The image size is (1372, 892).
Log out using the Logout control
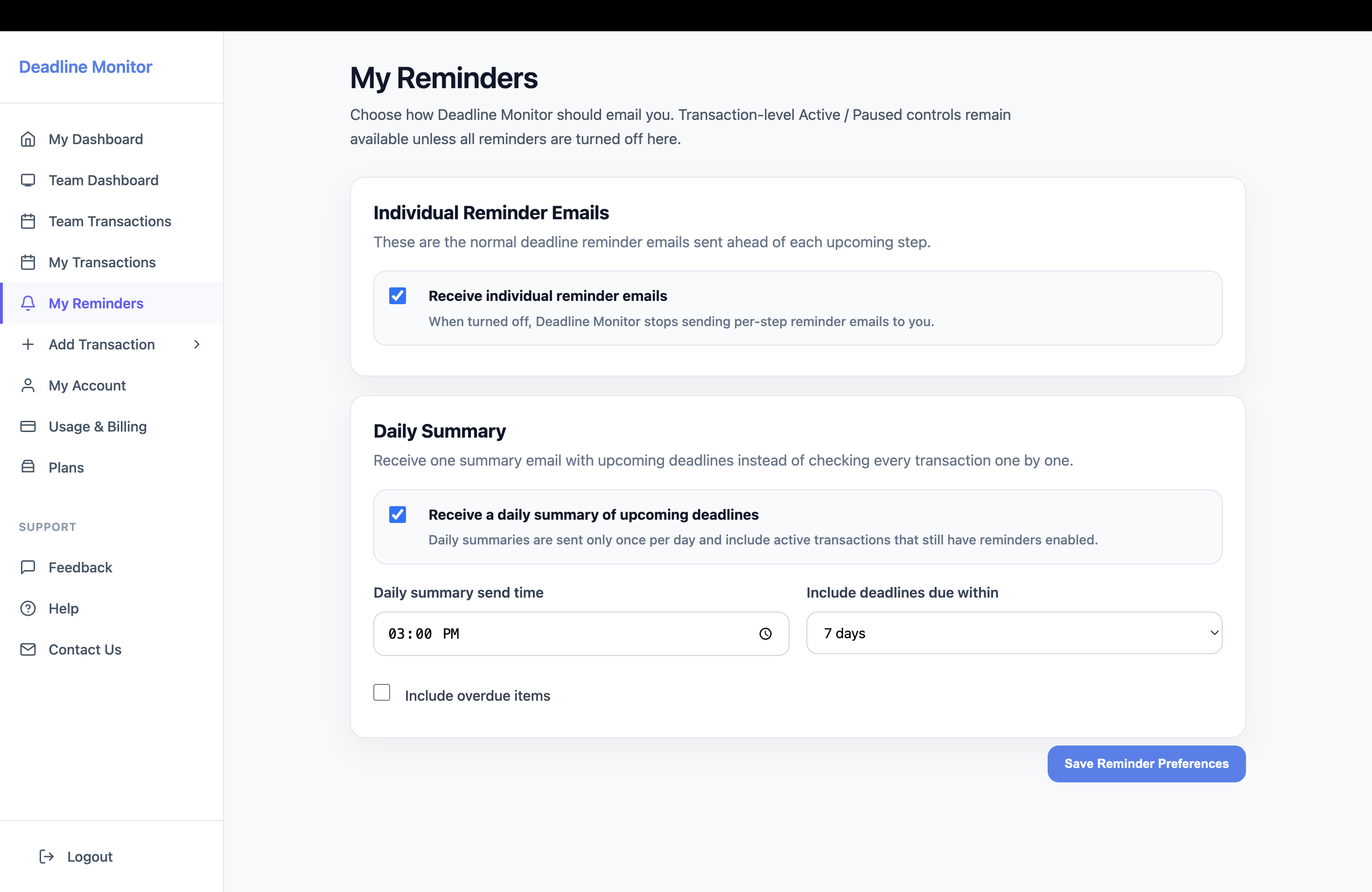pyautogui.click(x=89, y=856)
